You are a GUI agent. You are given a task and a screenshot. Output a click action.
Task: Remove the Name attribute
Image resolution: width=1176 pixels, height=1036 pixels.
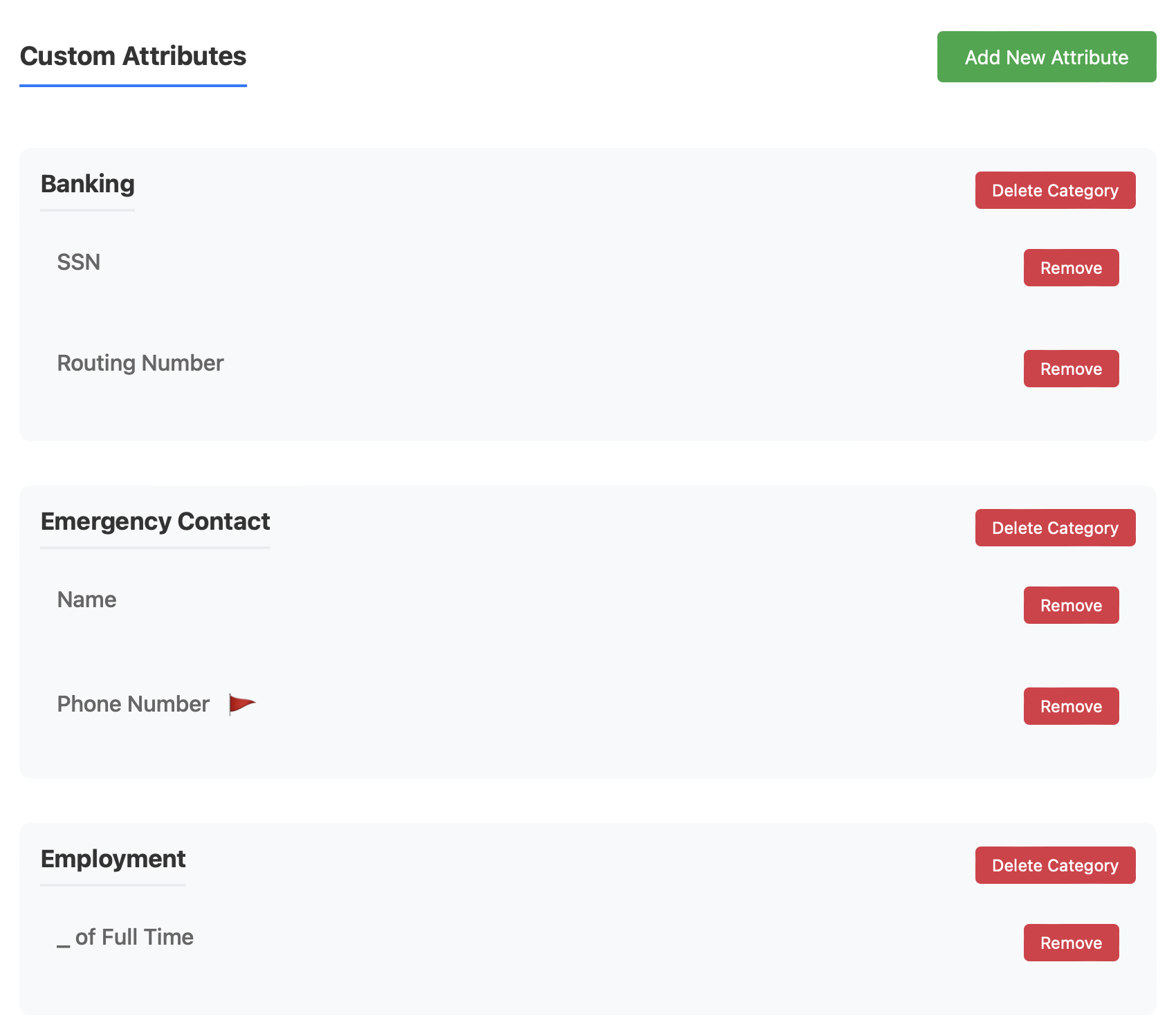(x=1071, y=605)
